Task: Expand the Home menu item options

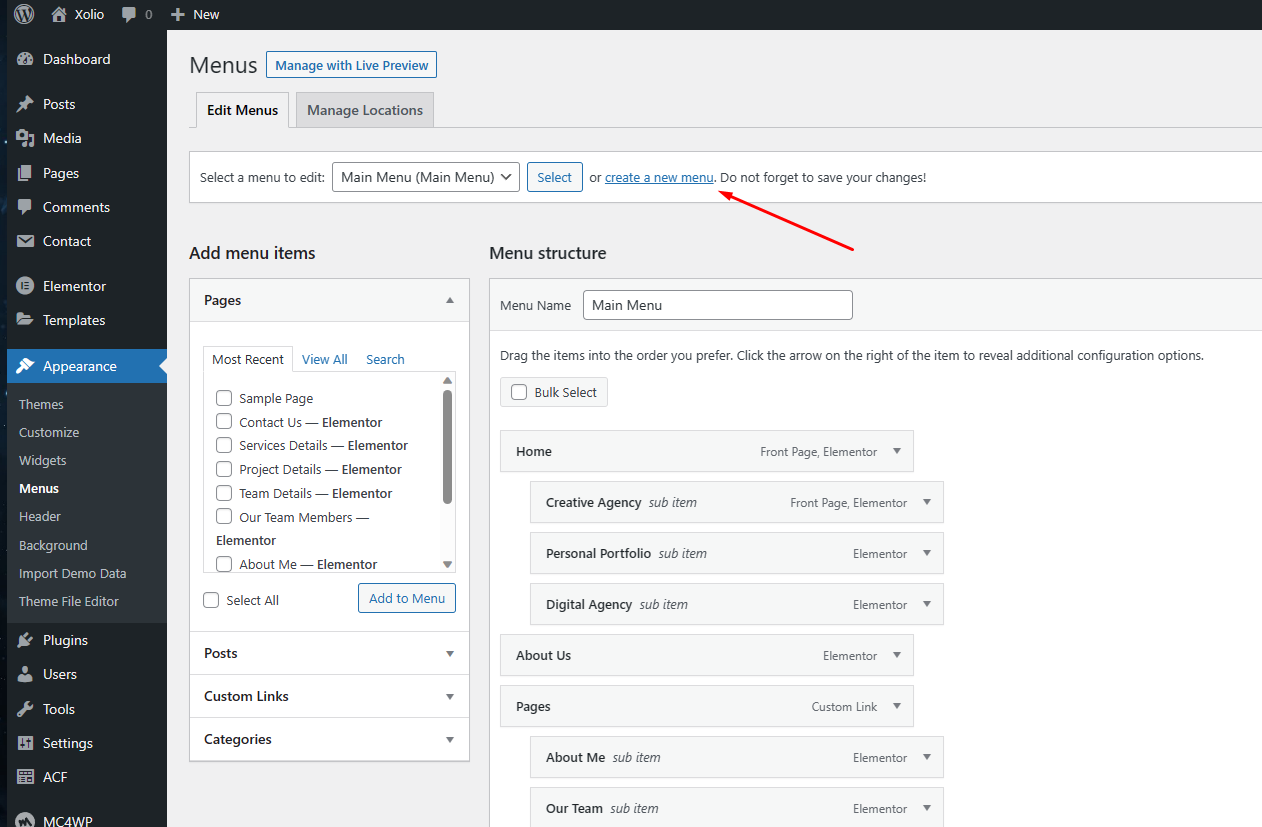Action: pos(897,451)
